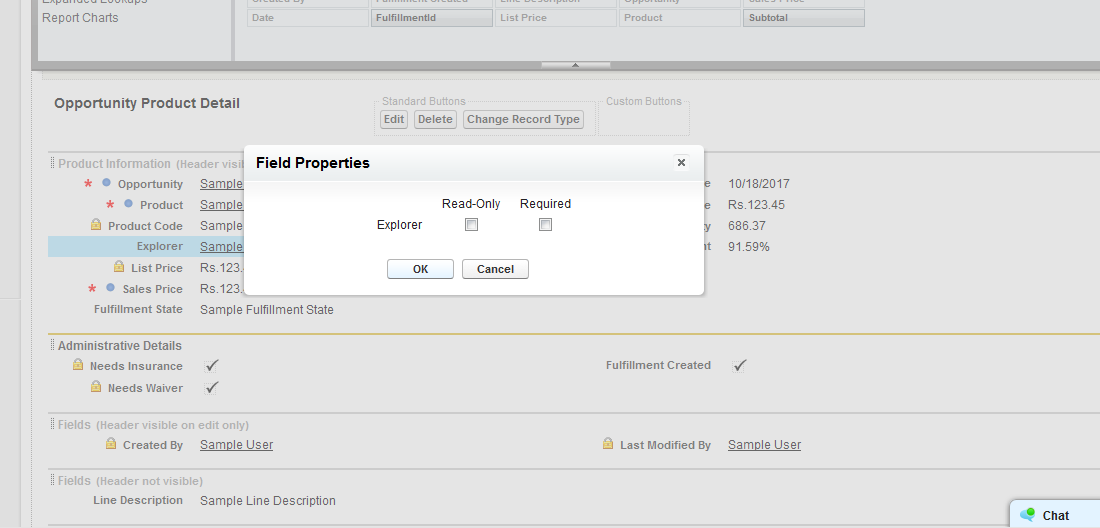This screenshot has width=1100, height=528.
Task: Click the Fulfillment Created checkmark
Action: (x=739, y=365)
